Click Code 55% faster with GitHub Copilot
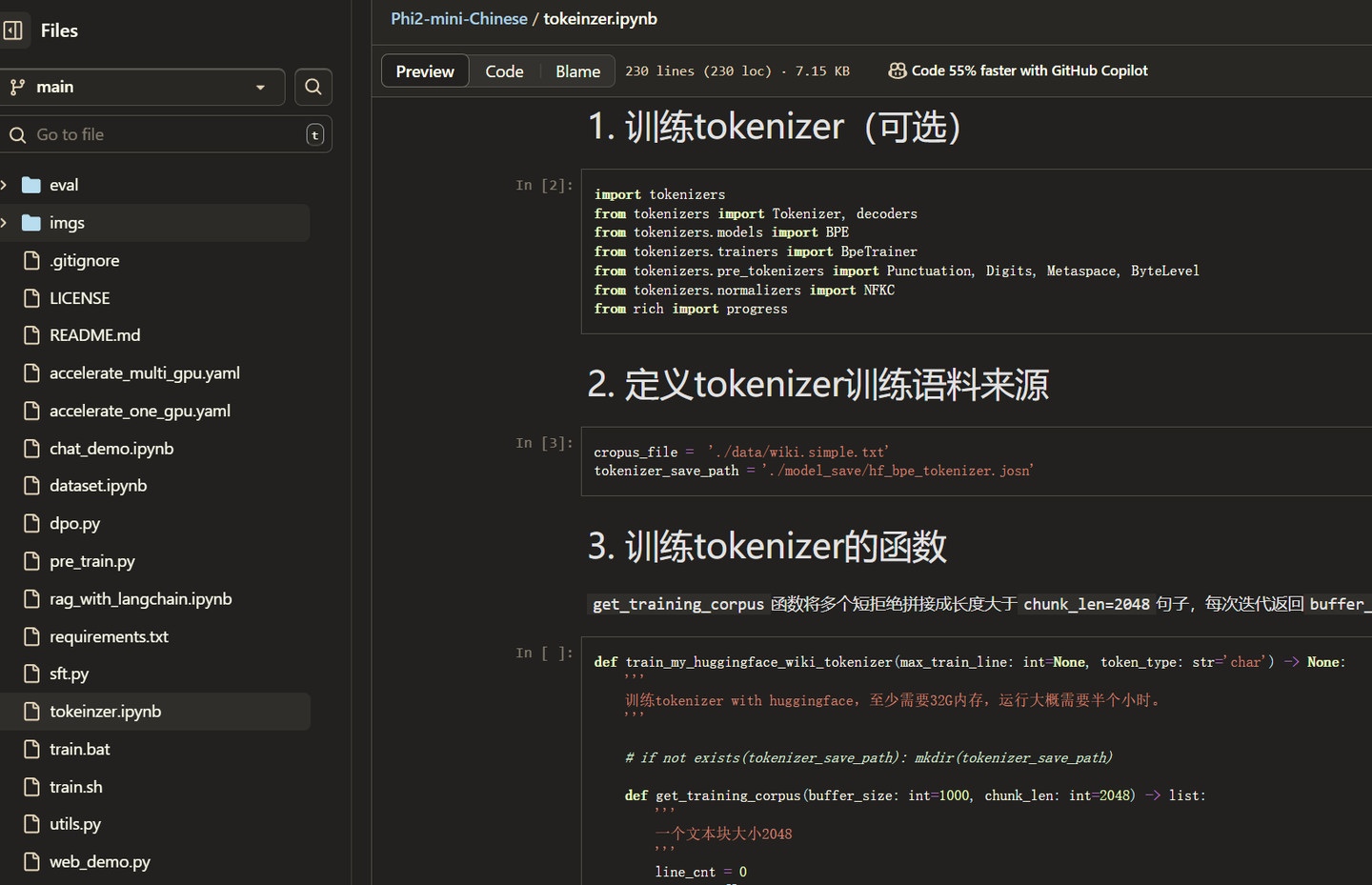 (x=1029, y=70)
